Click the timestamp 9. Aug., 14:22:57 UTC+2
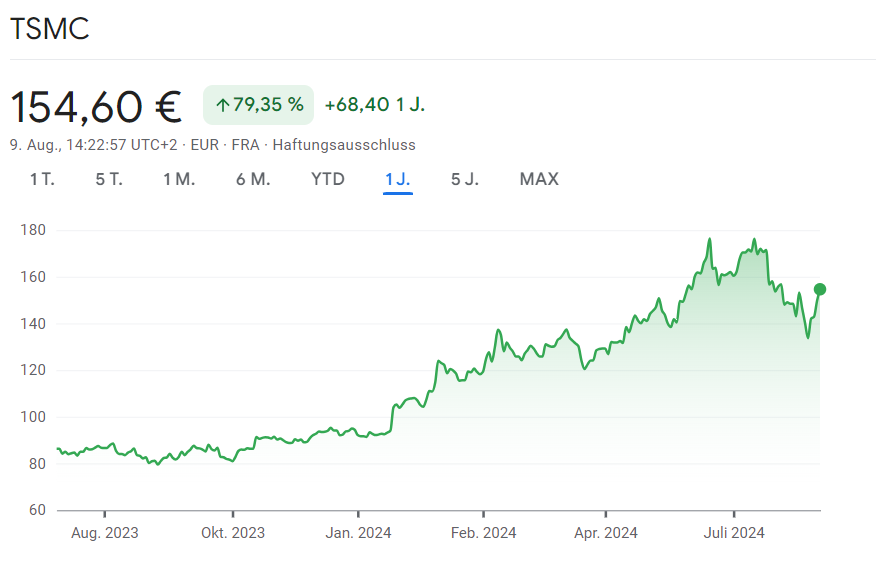 point(93,145)
